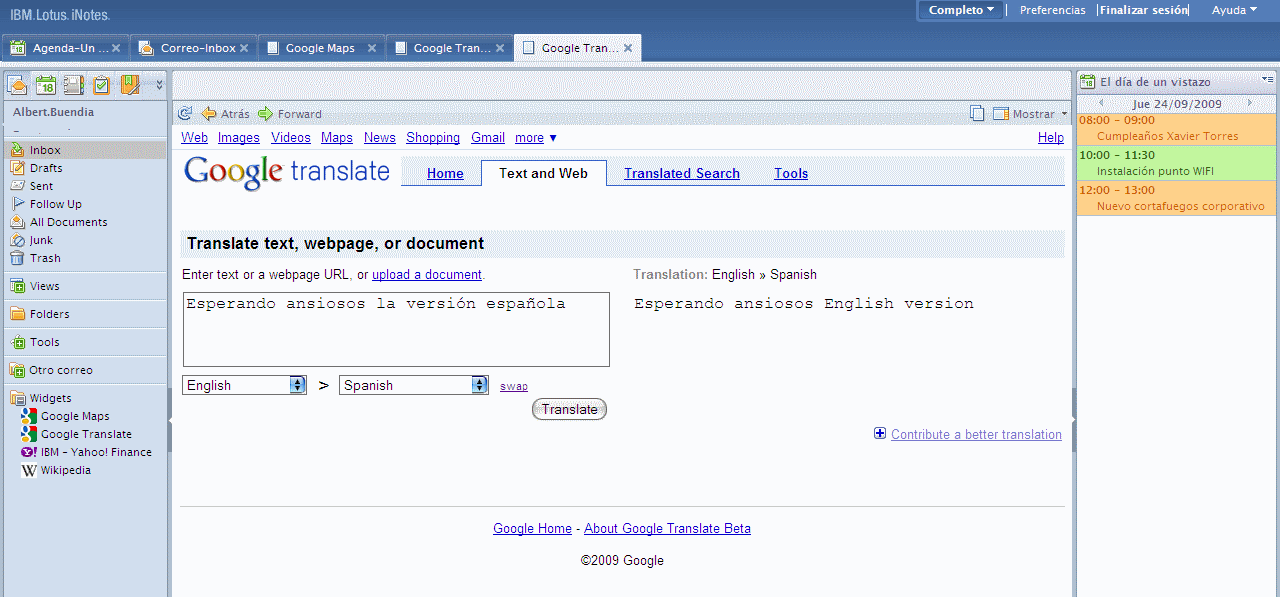Open the Contacts address book icon
This screenshot has width=1280, height=597.
click(x=74, y=85)
